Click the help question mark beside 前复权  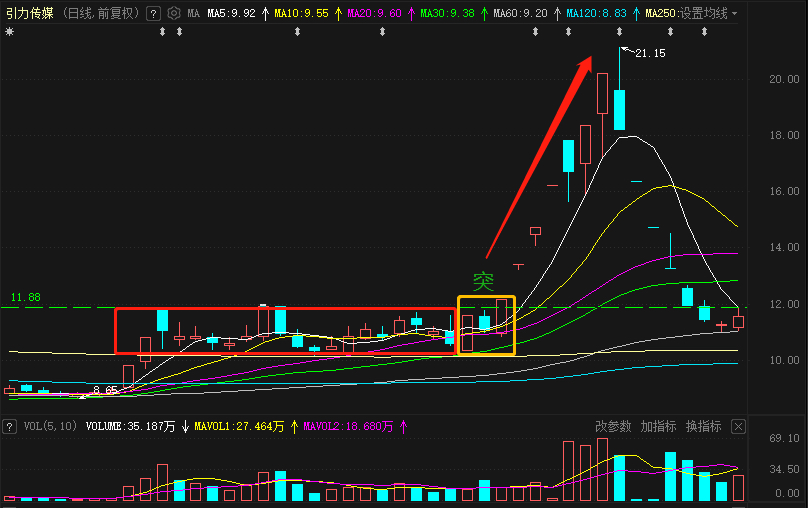click(153, 14)
